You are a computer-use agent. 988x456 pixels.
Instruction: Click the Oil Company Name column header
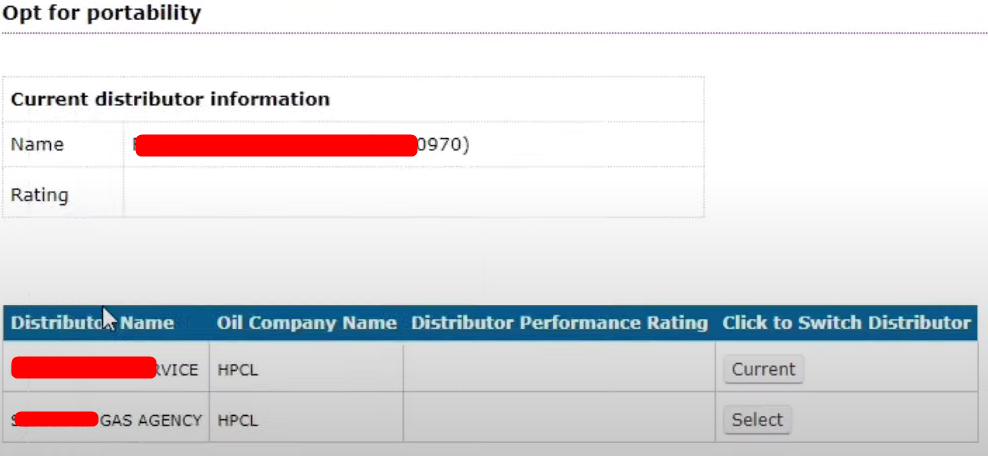click(x=306, y=323)
